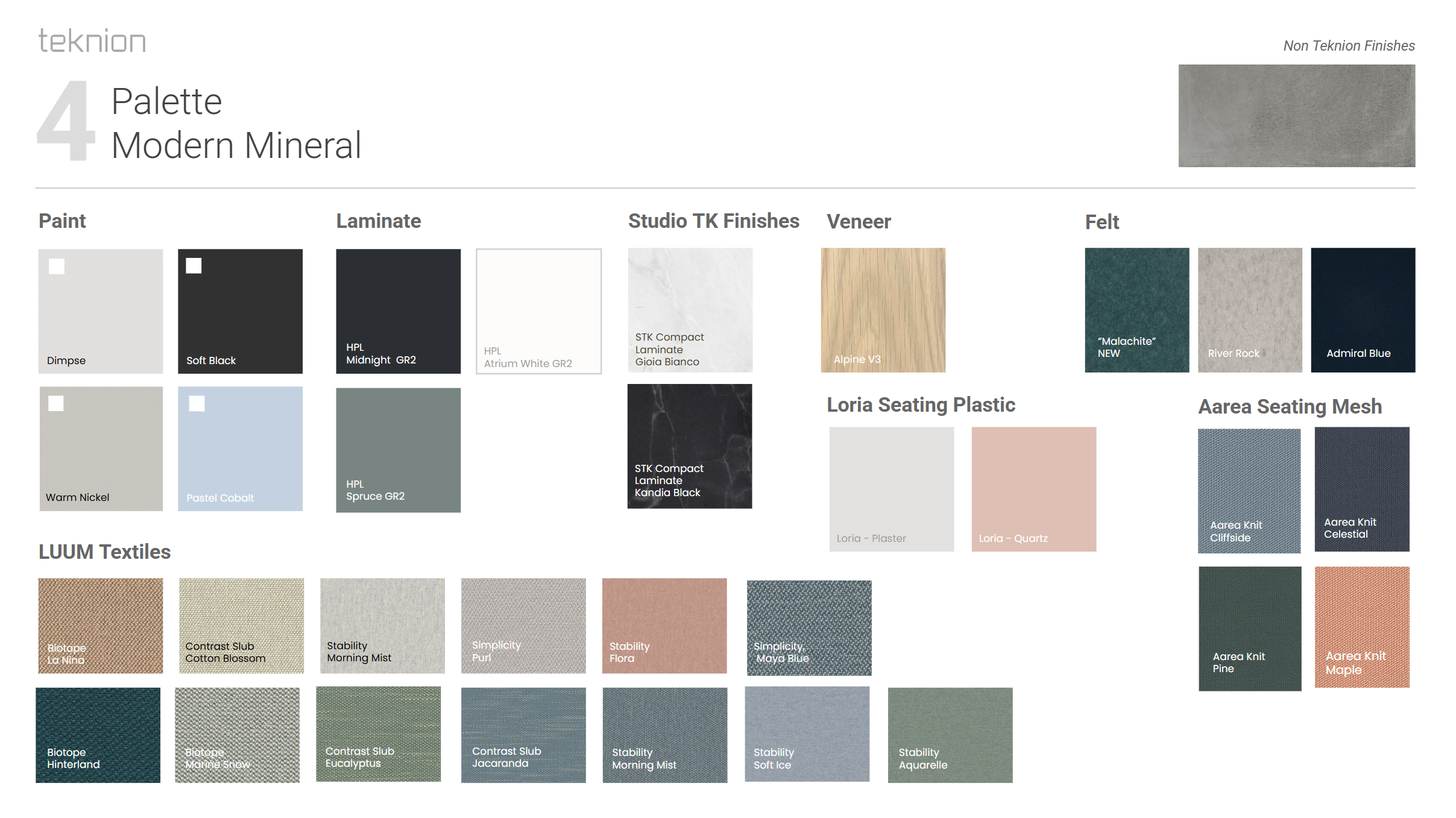
Task: Click the Laminate section heading
Action: pyautogui.click(x=379, y=221)
